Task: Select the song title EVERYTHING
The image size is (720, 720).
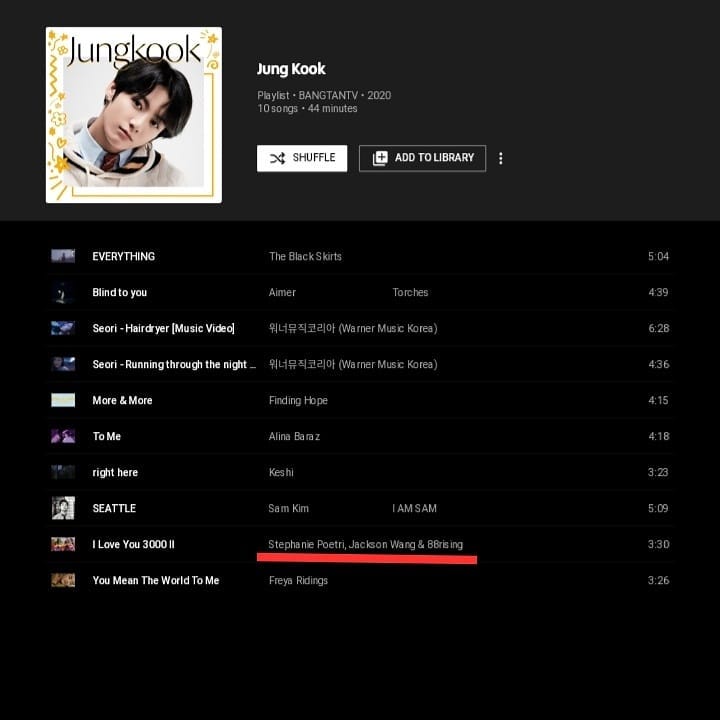Action: 124,256
